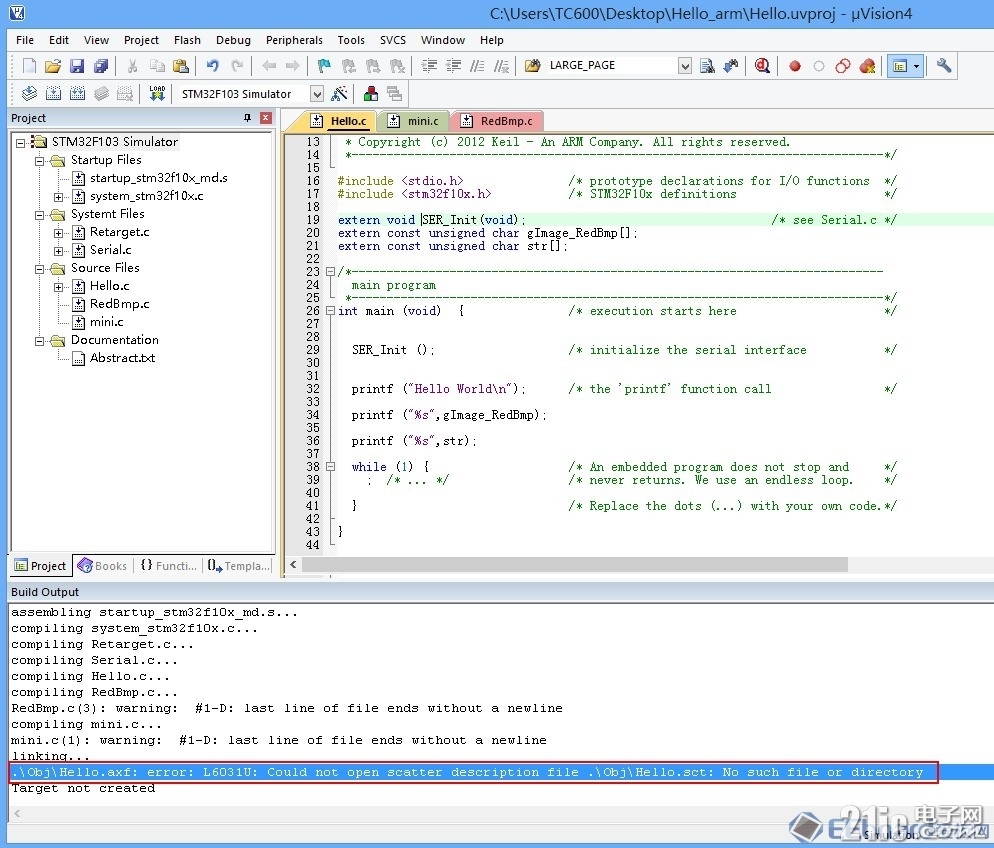Collapse the Documentation group
The height and width of the screenshot is (848, 994).
(39, 341)
